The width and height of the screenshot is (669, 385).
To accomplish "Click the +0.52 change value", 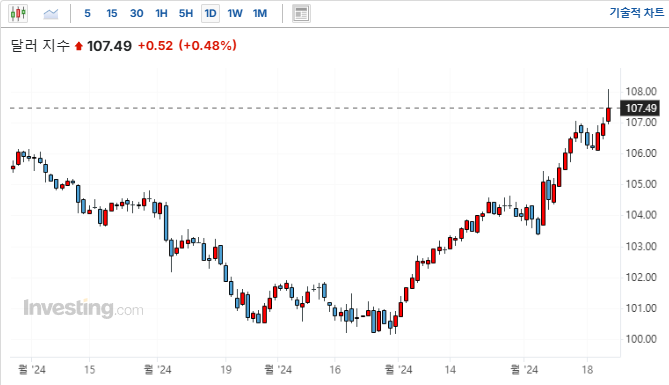I will coord(155,46).
